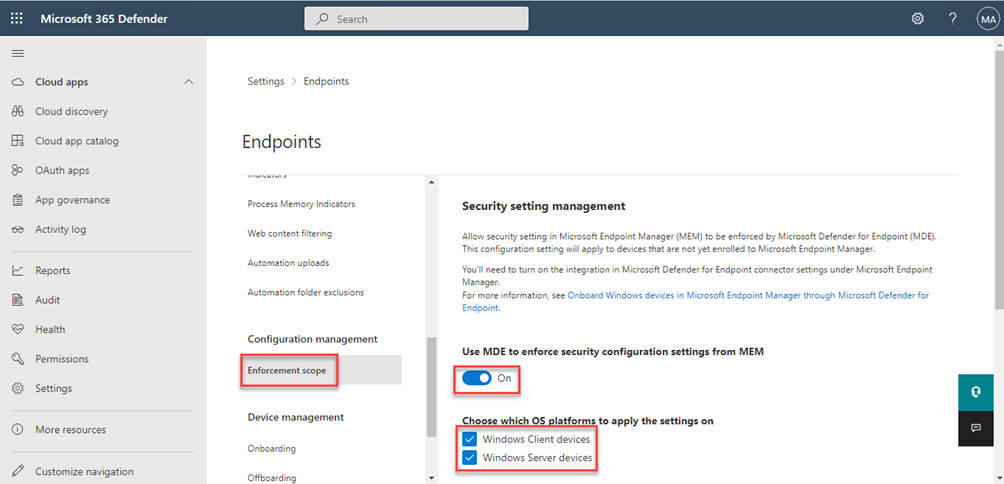
Task: Open the teal headset support button
Action: [976, 392]
